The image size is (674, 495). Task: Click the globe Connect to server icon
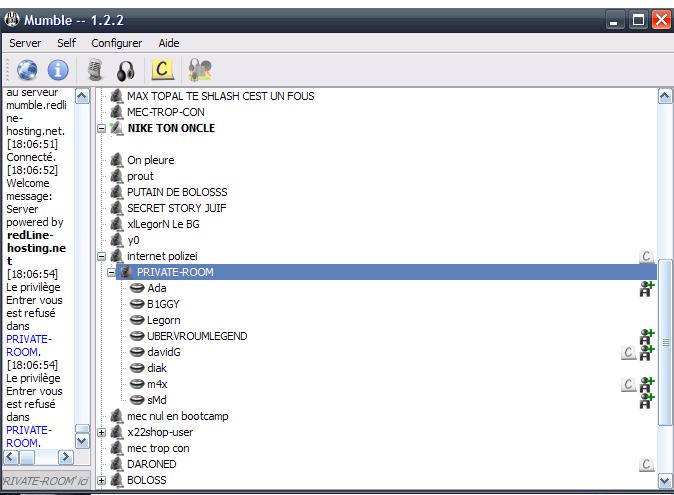27,70
